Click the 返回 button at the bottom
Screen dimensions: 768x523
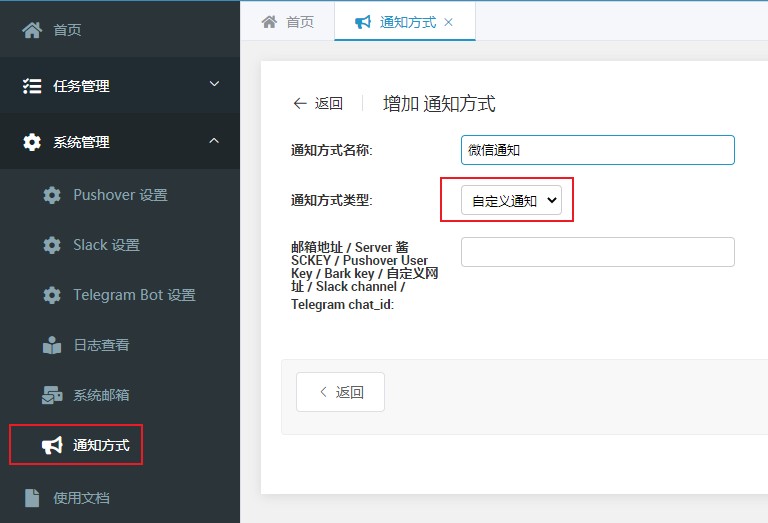tap(340, 392)
